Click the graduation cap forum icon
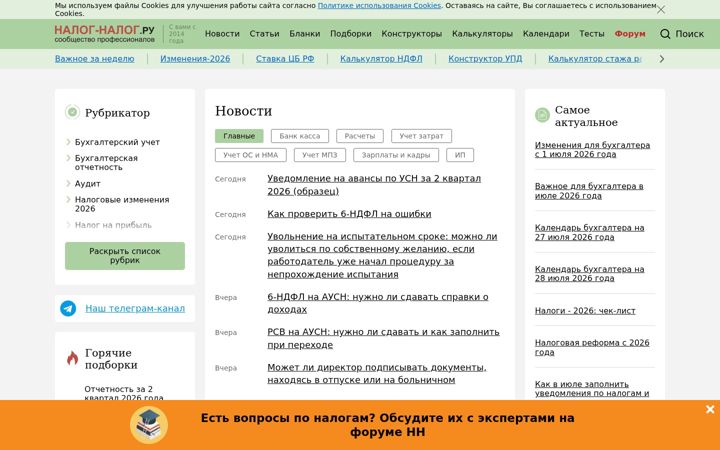The height and width of the screenshot is (450, 720). (x=149, y=425)
